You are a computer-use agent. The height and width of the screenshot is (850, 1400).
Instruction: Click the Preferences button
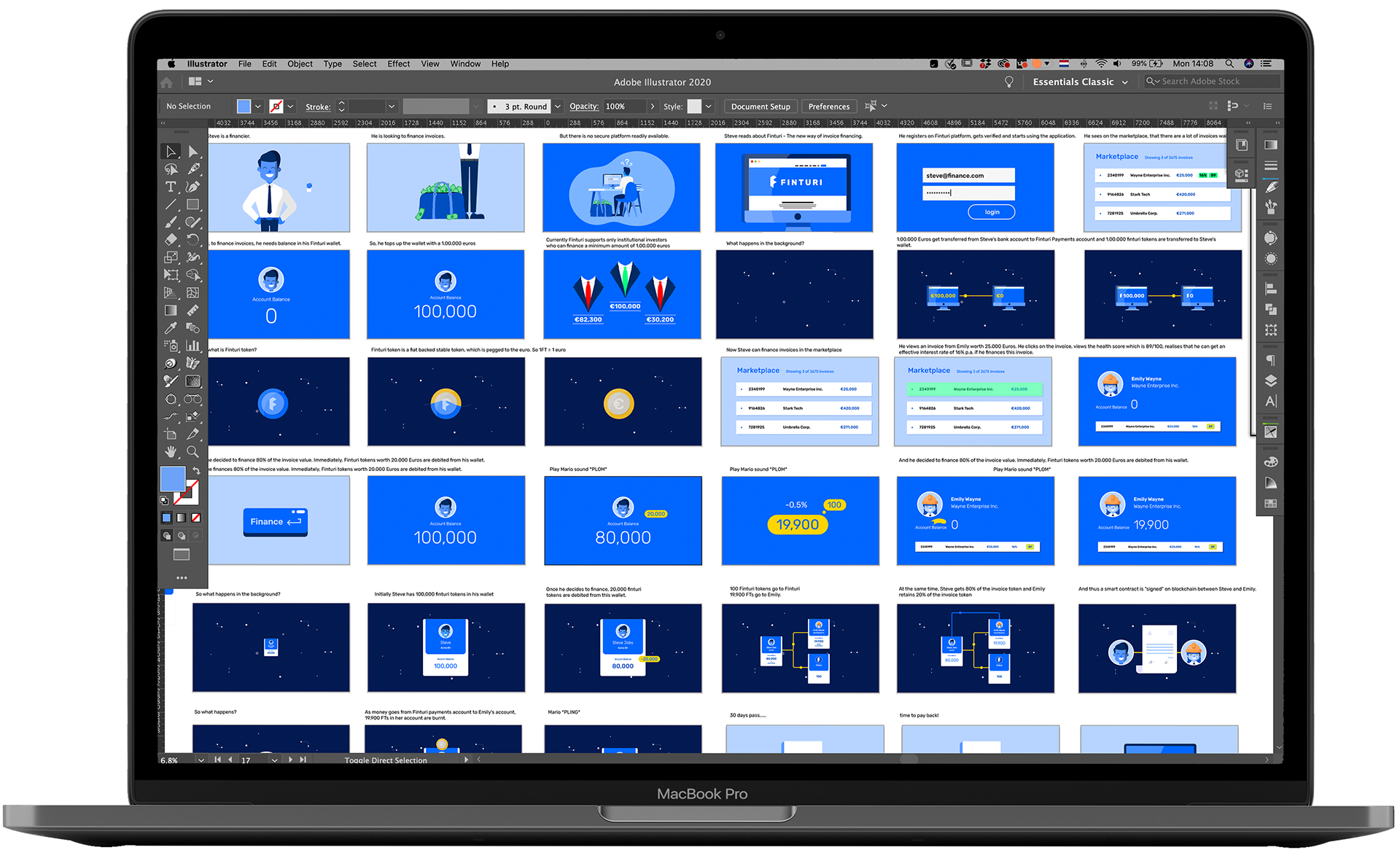(829, 106)
